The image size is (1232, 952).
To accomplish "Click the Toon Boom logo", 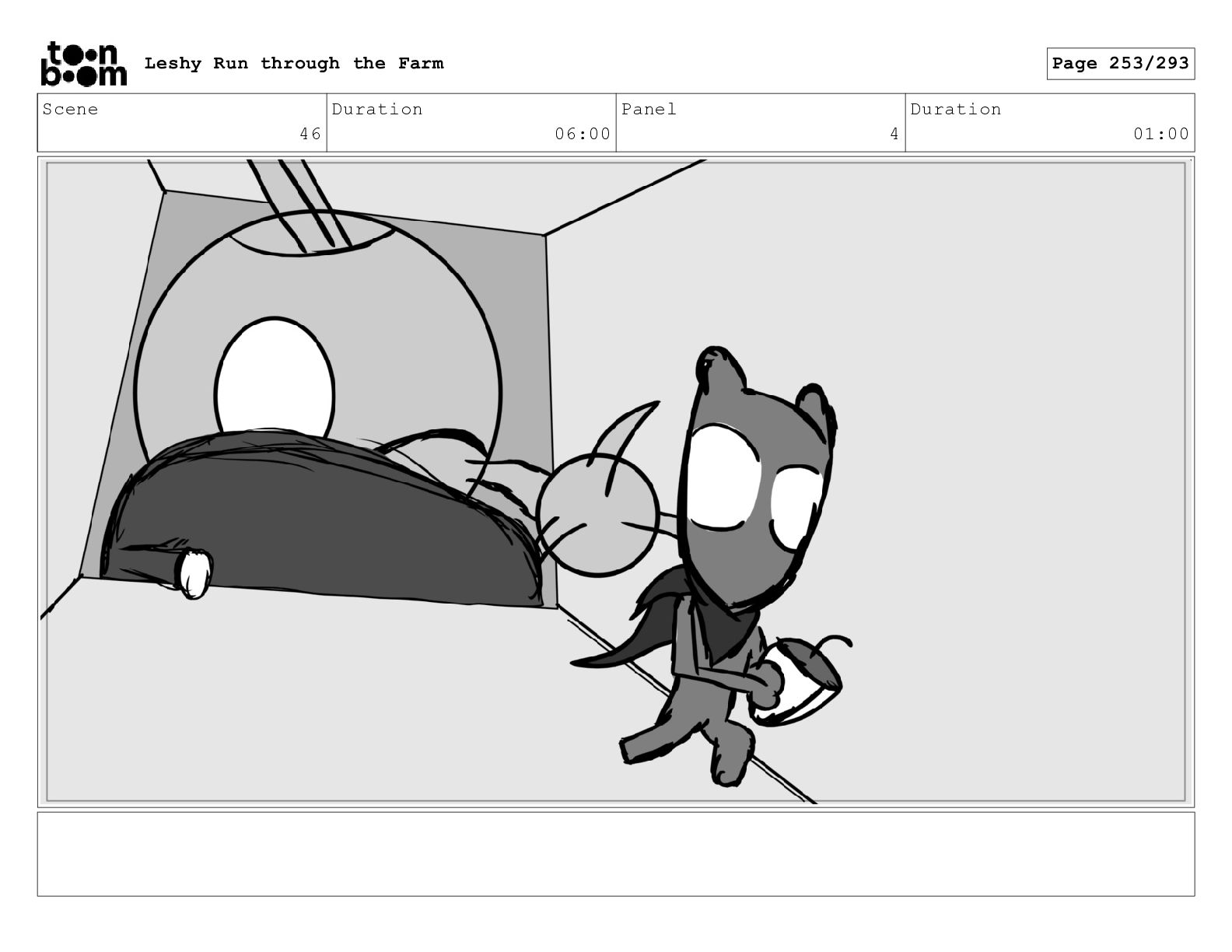I will [x=82, y=64].
